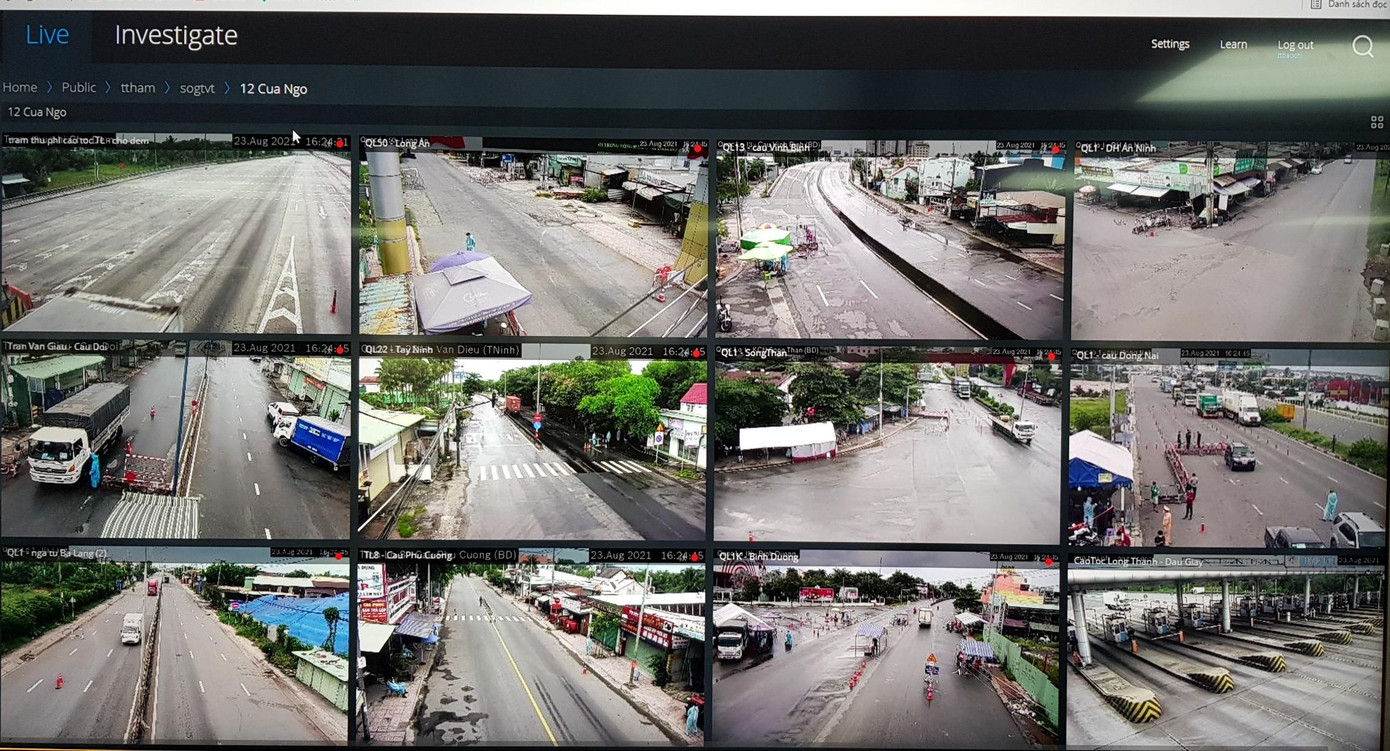Select CaoToc Long Thanh - Dau Giay feed
Image resolution: width=1390 pixels, height=751 pixels.
(x=1227, y=650)
